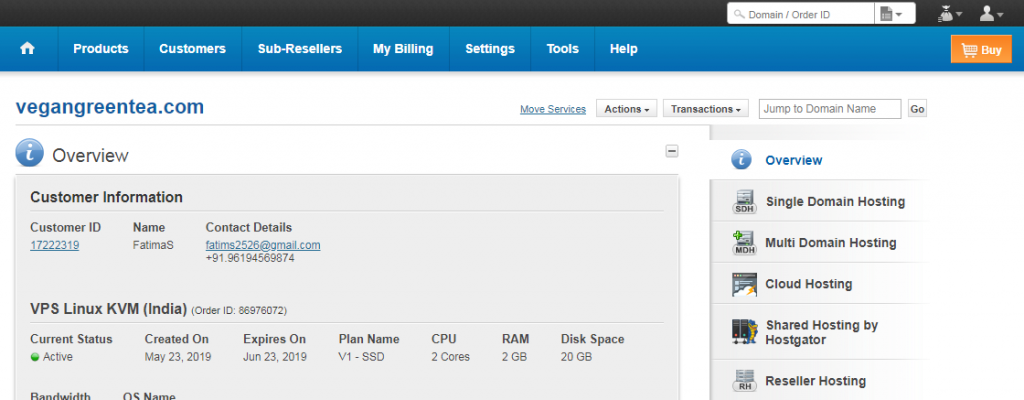Click the Go button
Image resolution: width=1024 pixels, height=400 pixels.
[917, 109]
